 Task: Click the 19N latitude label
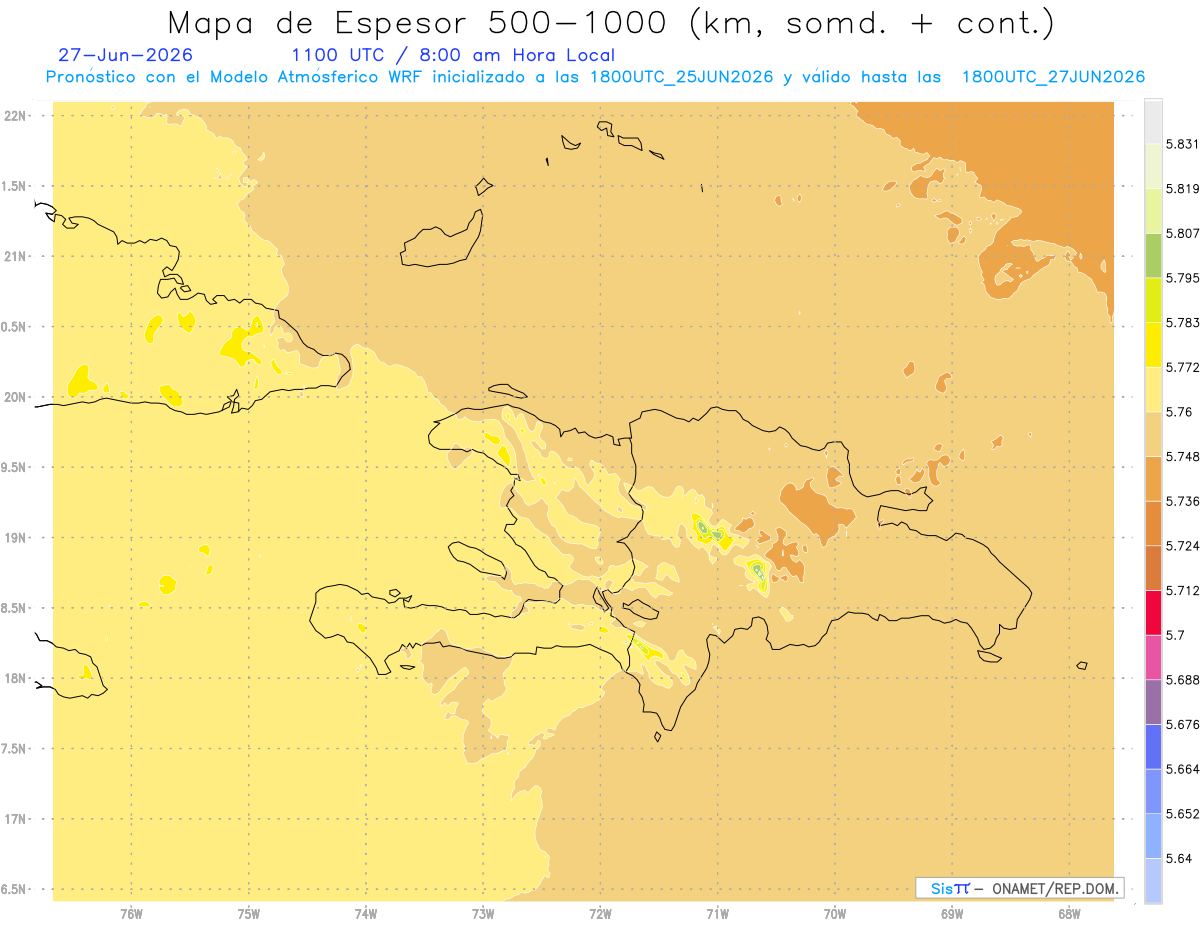[16, 538]
